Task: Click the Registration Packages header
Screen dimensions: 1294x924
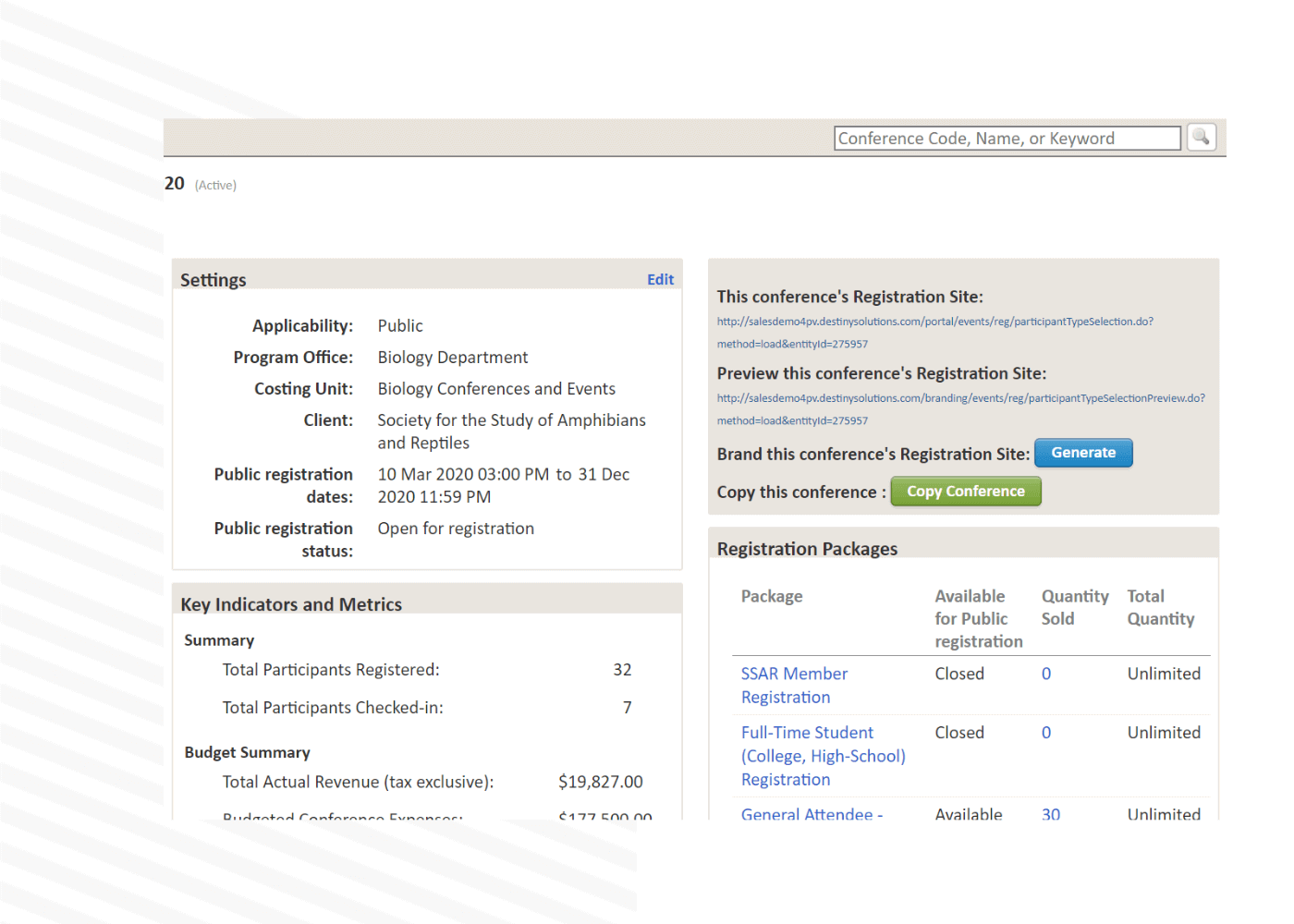Action: (807, 548)
